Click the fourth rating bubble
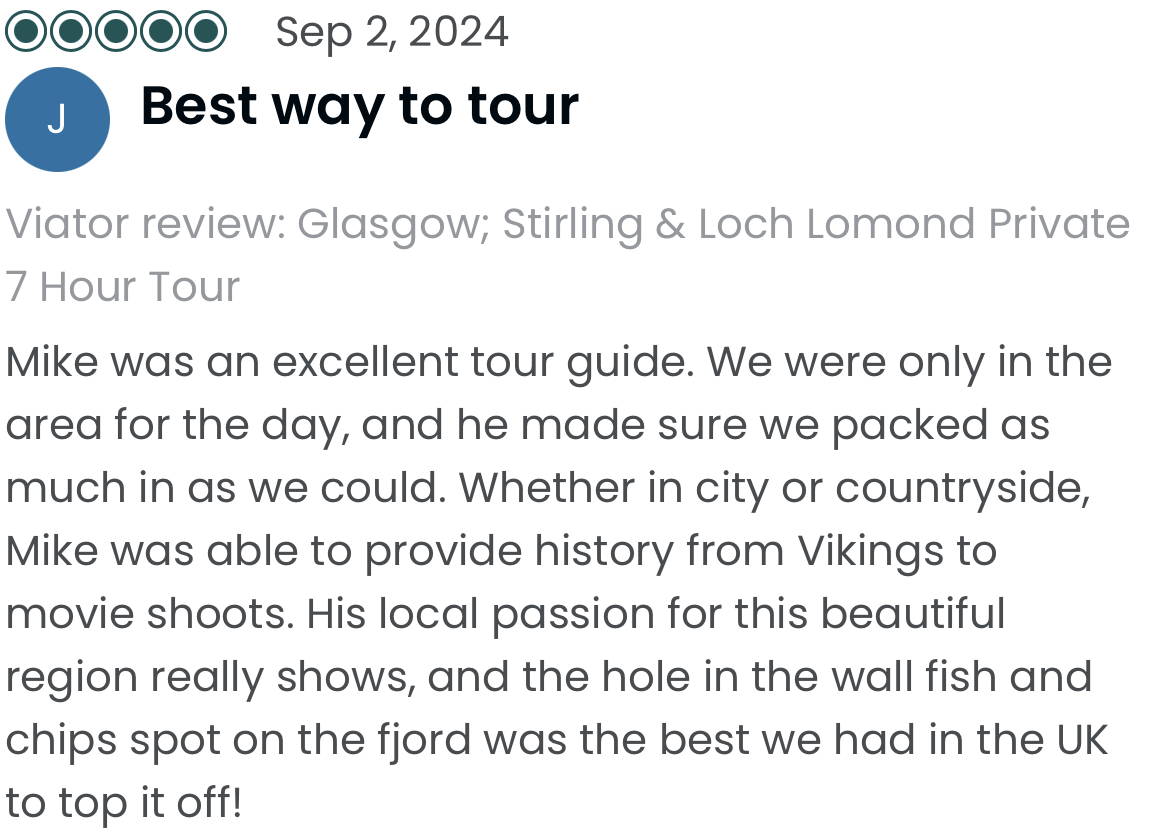 [x=161, y=31]
